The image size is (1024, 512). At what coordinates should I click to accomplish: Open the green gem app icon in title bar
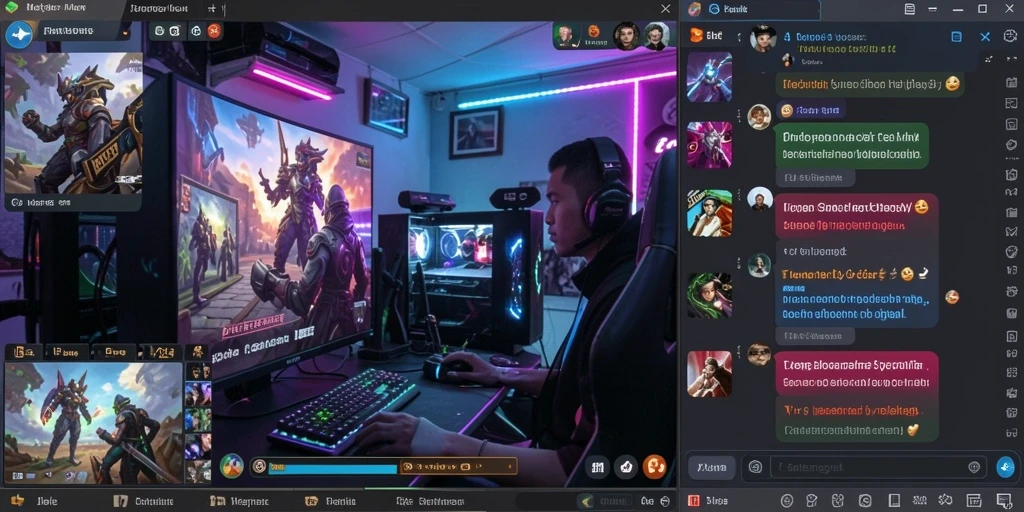coord(12,8)
